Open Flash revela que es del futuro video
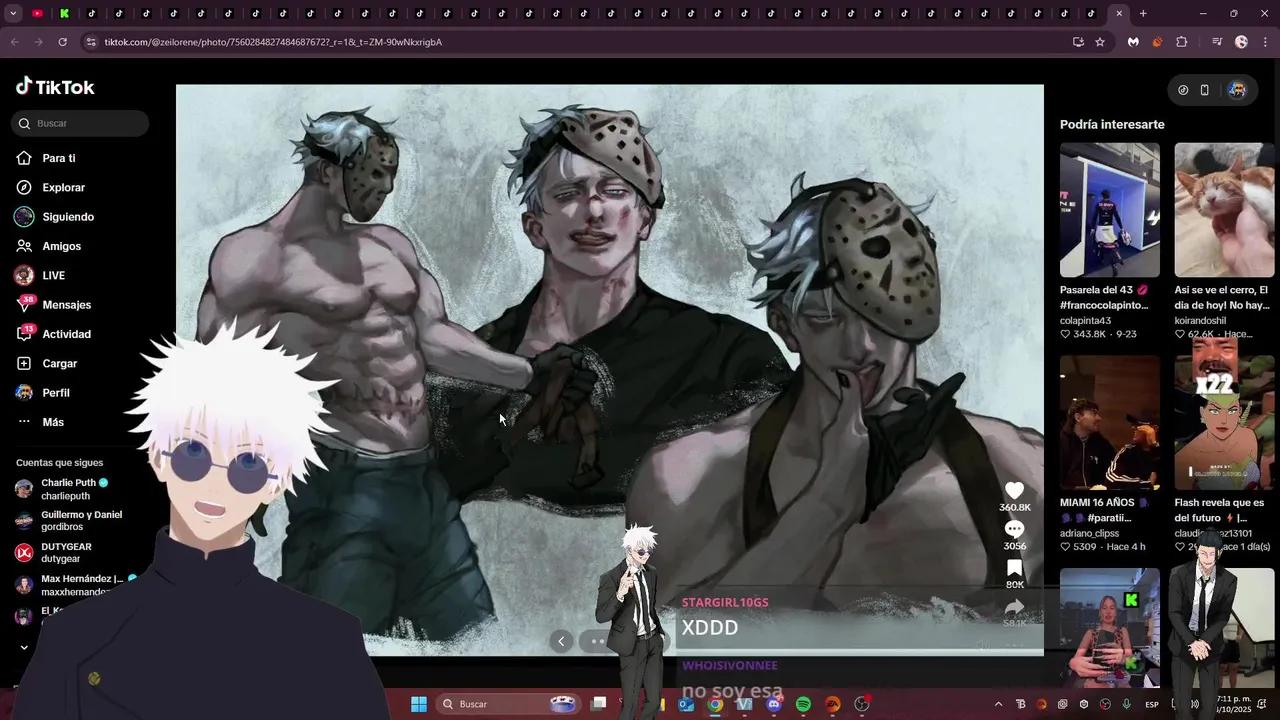1280x720 pixels. coord(1224,422)
